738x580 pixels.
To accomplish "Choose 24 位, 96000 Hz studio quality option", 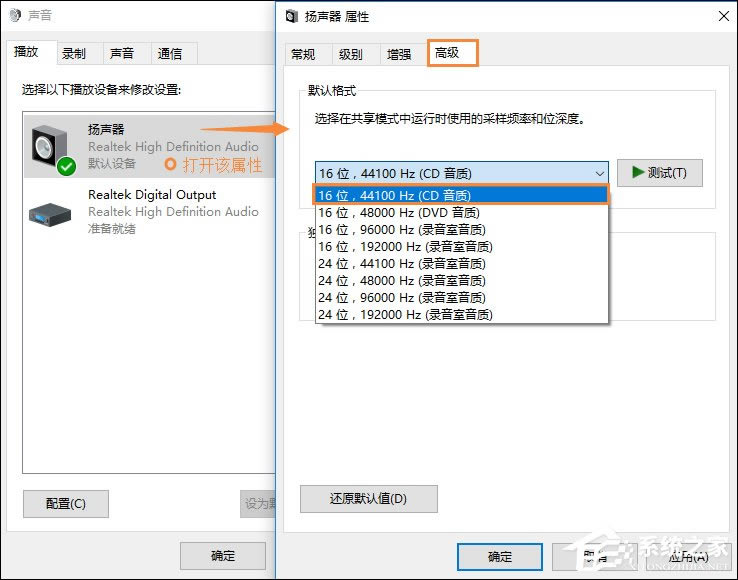I will [x=461, y=297].
